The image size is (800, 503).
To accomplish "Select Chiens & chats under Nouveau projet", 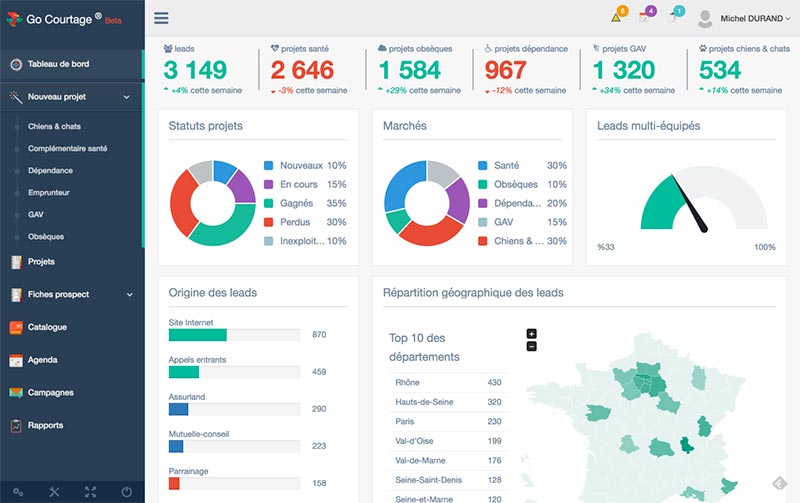I will point(53,127).
